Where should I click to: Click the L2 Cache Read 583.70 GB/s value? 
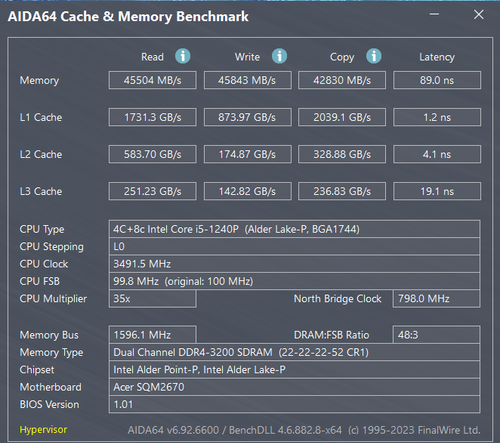point(152,154)
